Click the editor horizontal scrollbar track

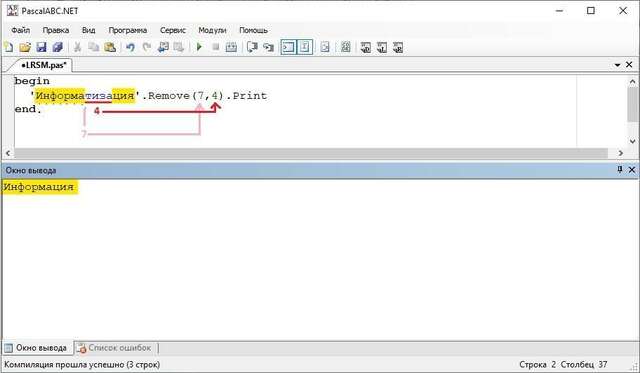(x=311, y=153)
